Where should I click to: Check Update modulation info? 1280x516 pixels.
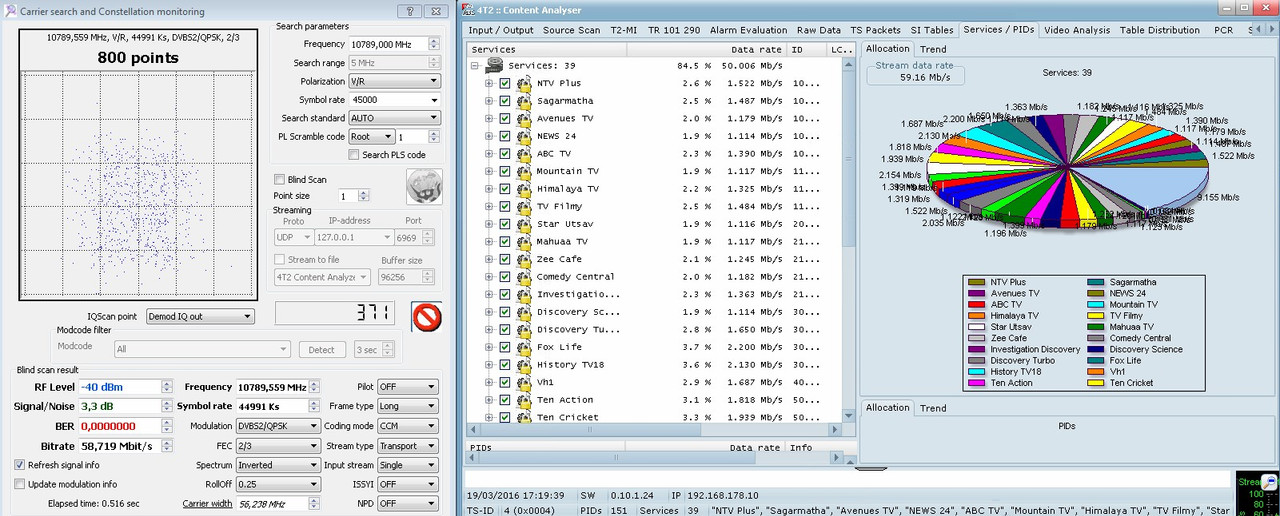[x=20, y=484]
